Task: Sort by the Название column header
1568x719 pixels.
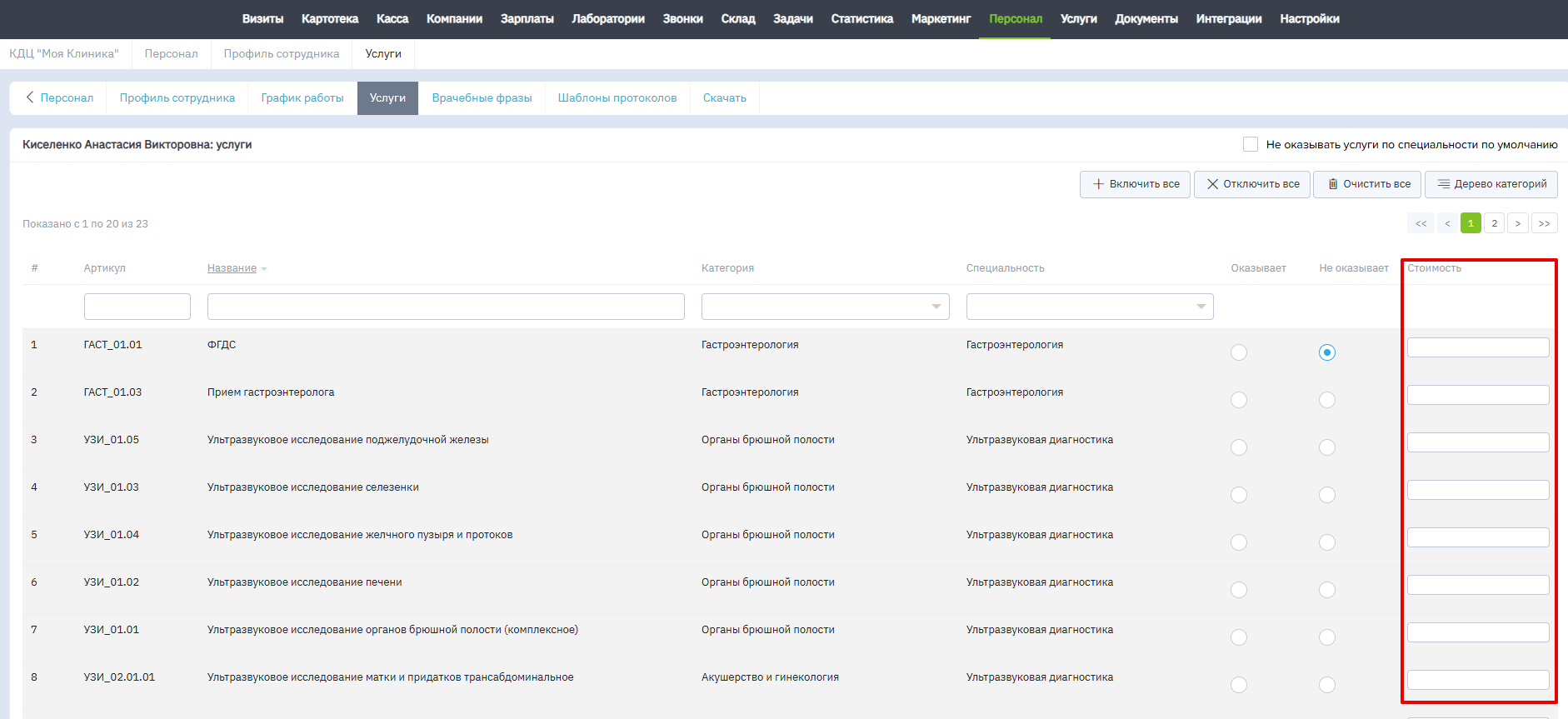Action: coord(232,268)
